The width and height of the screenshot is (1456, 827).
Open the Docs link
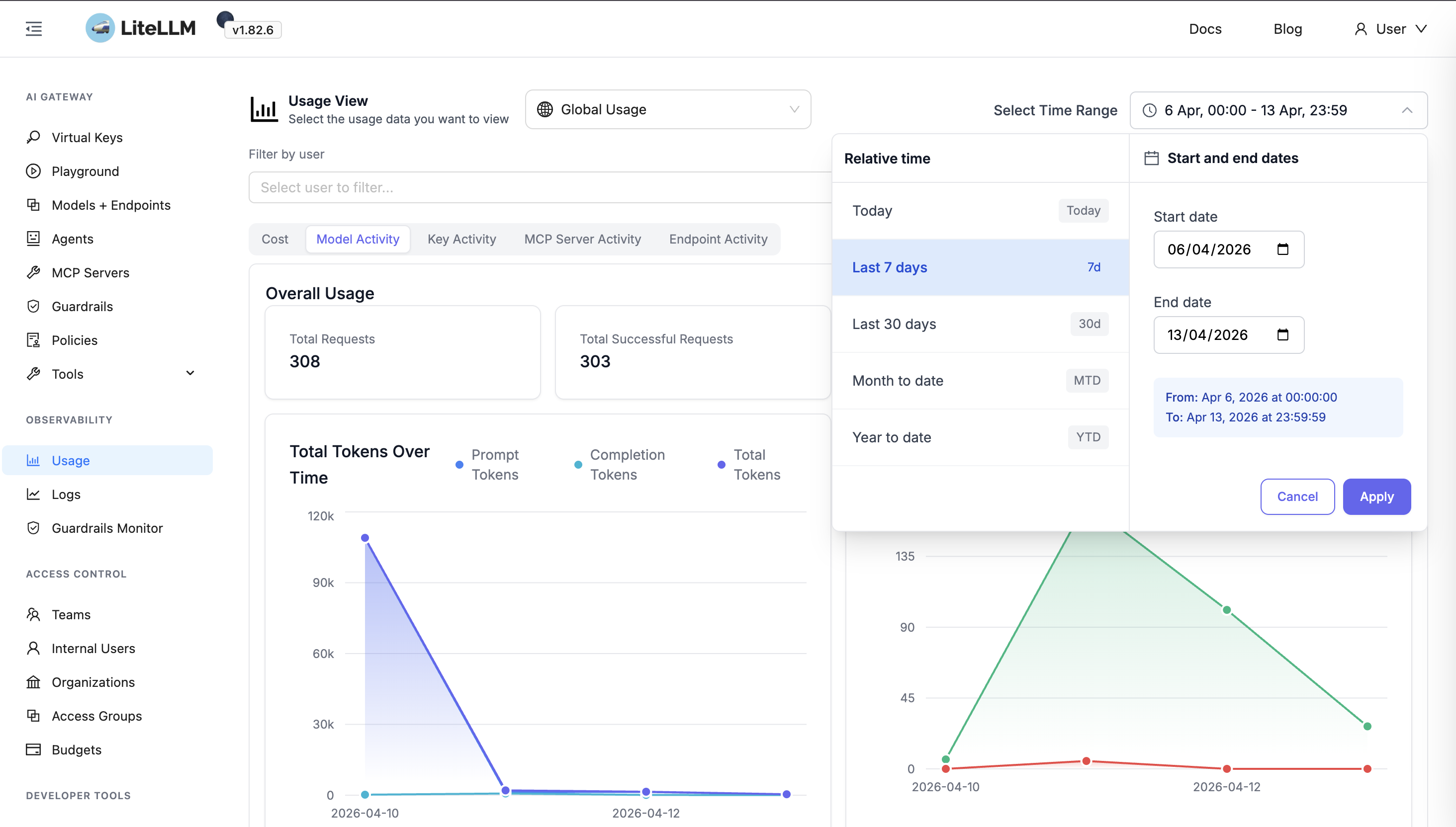pos(1205,28)
